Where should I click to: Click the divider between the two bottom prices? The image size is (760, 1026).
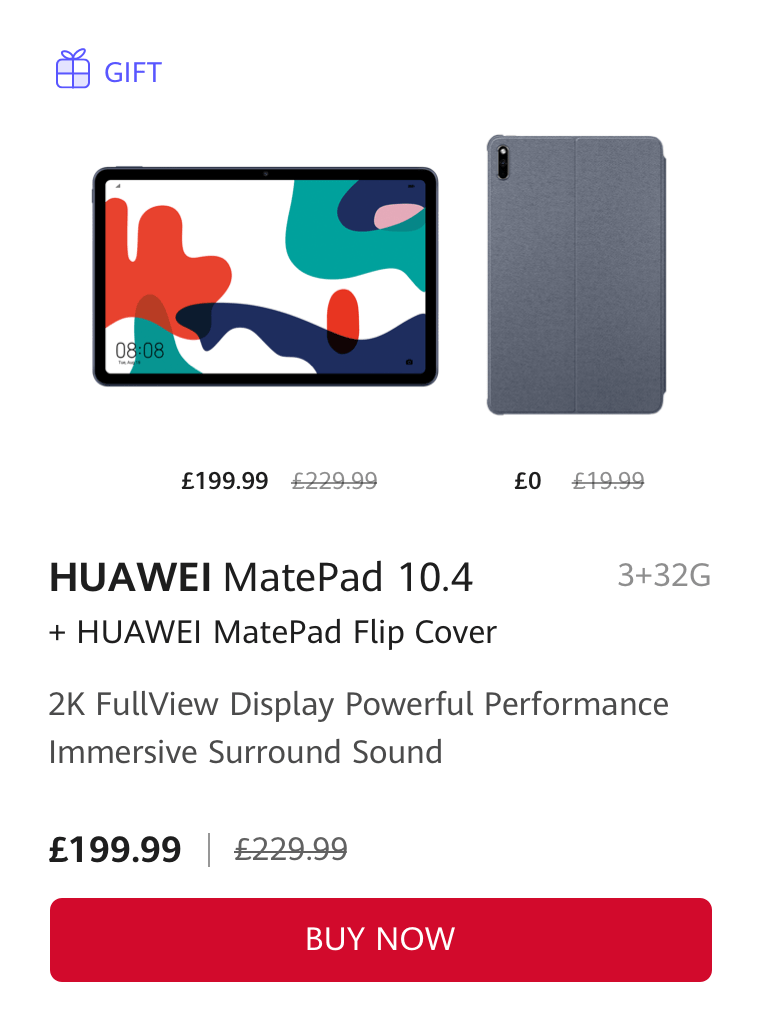(209, 849)
